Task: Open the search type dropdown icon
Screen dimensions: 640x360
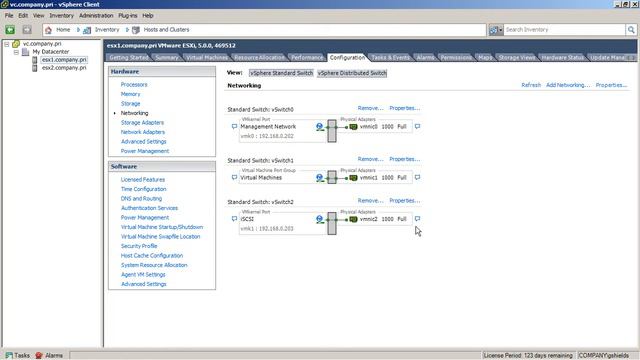Action: (x=496, y=30)
